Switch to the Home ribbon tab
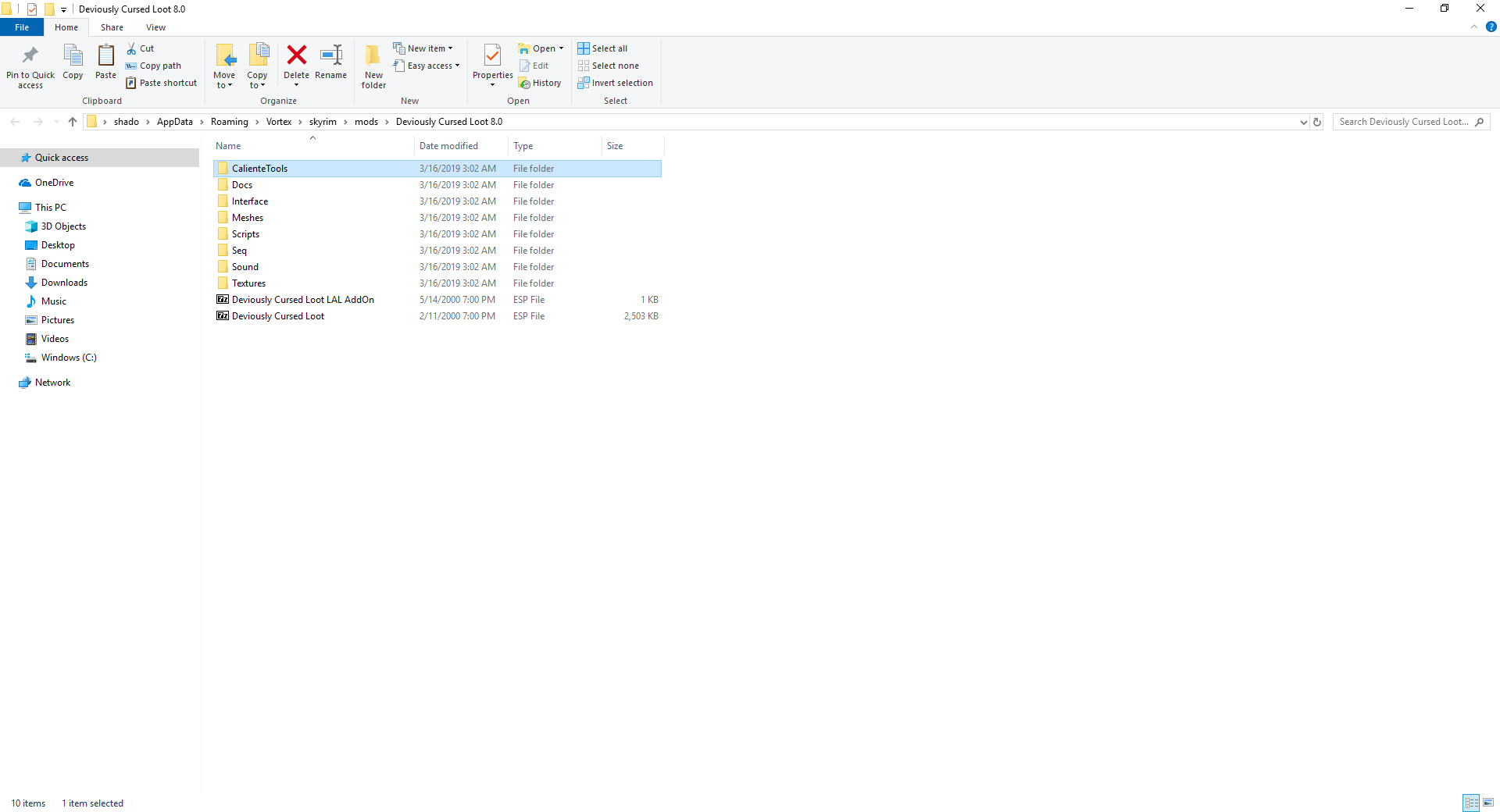Viewport: 1500px width, 812px height. click(66, 27)
